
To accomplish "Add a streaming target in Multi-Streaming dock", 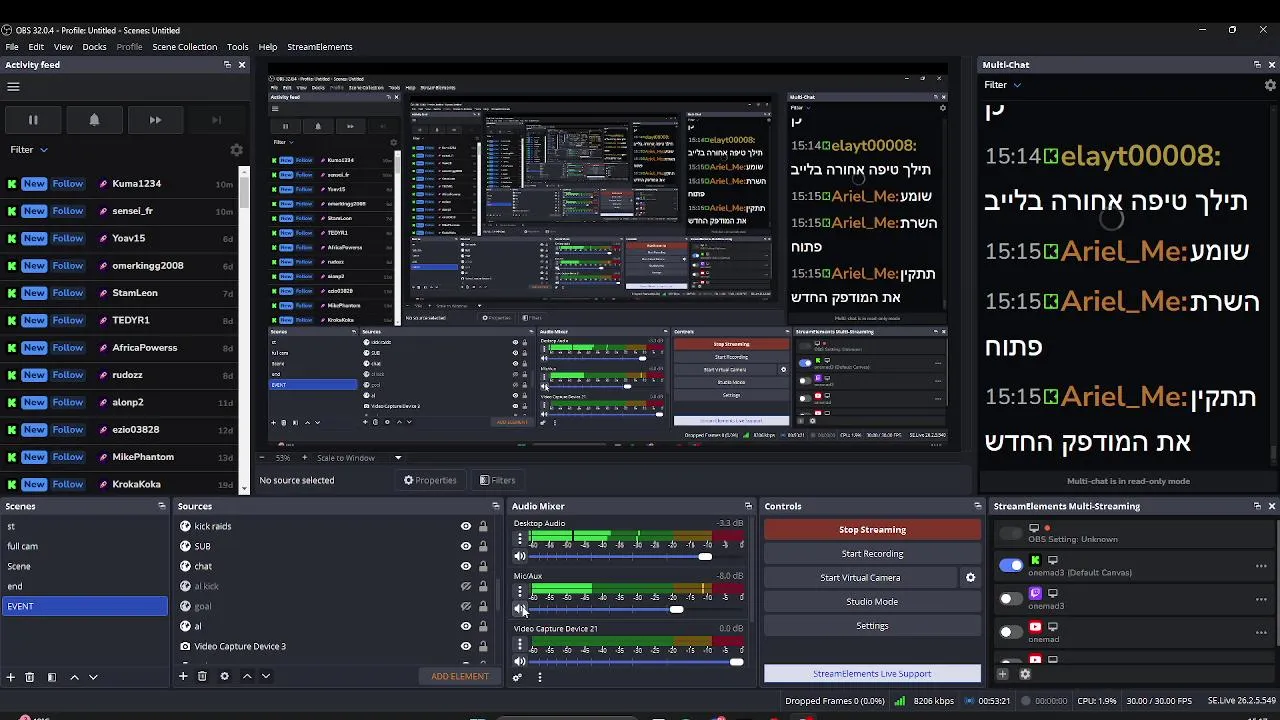I will [1003, 674].
